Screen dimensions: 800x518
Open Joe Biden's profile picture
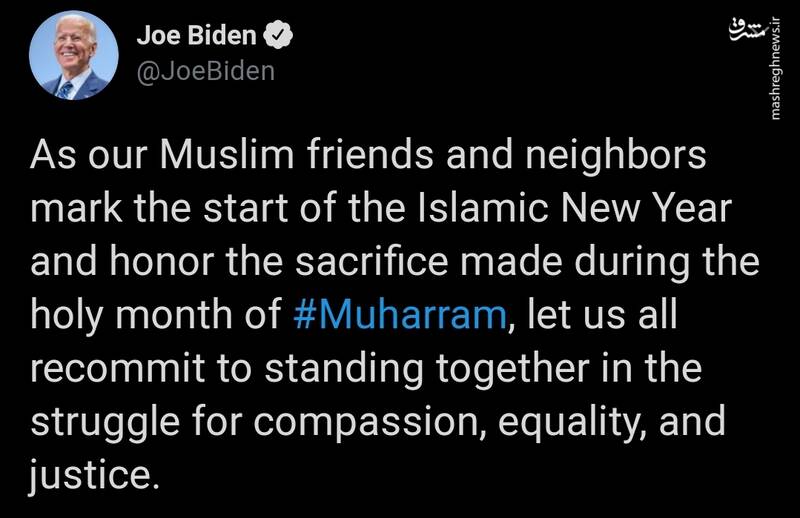coord(73,55)
